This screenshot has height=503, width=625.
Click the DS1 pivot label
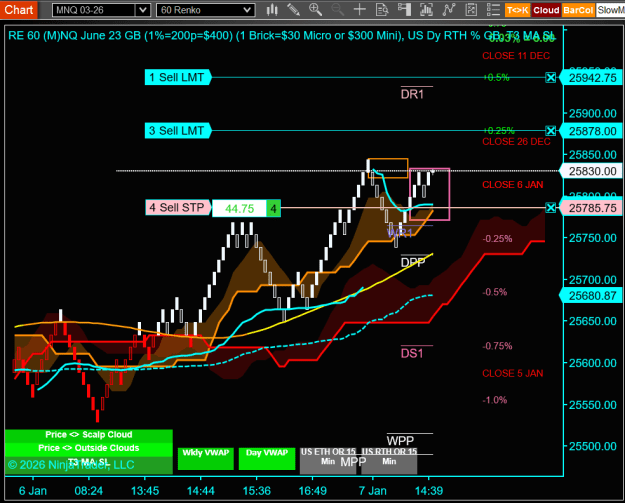[x=412, y=354]
